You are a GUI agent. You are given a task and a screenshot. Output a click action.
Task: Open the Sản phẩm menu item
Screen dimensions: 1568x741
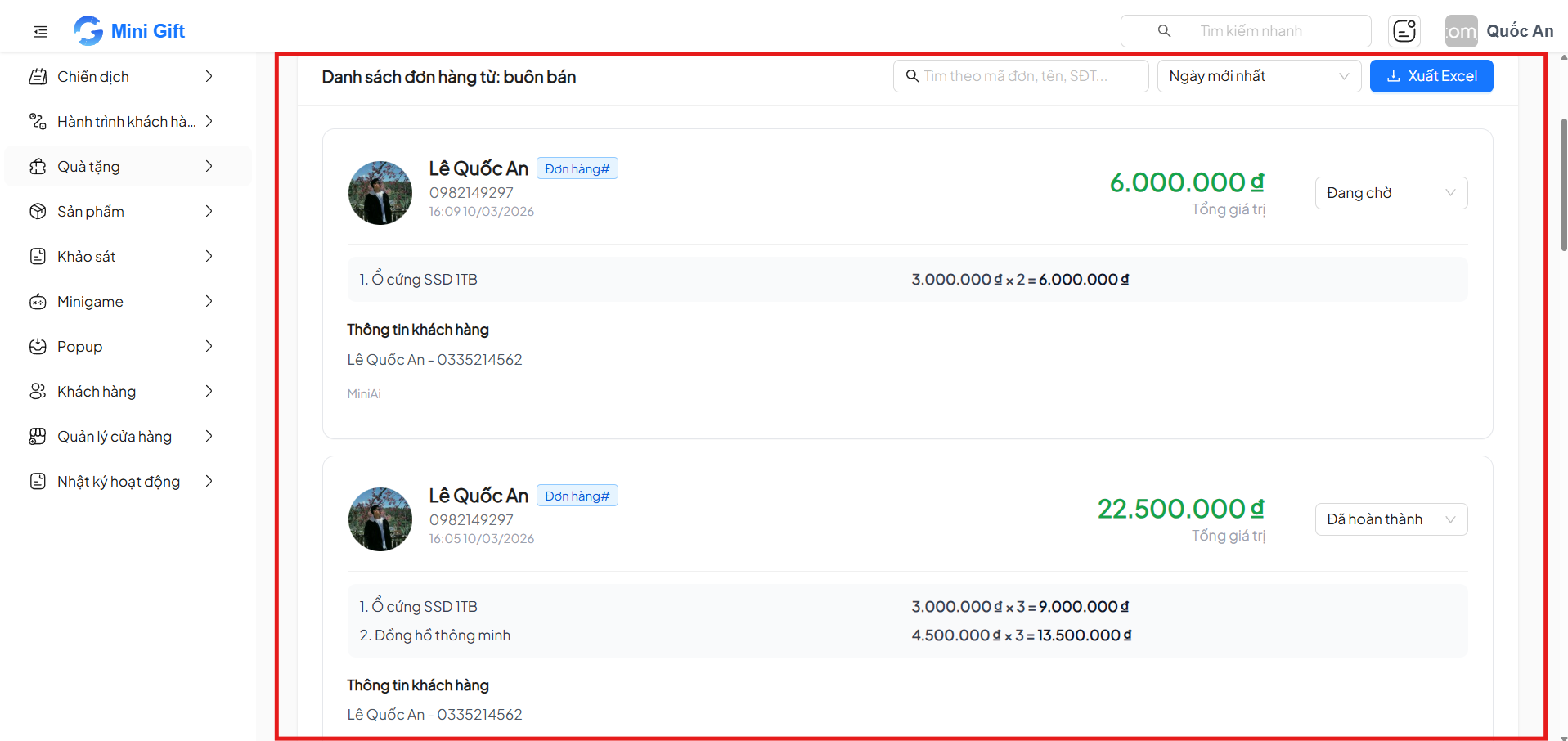point(128,212)
